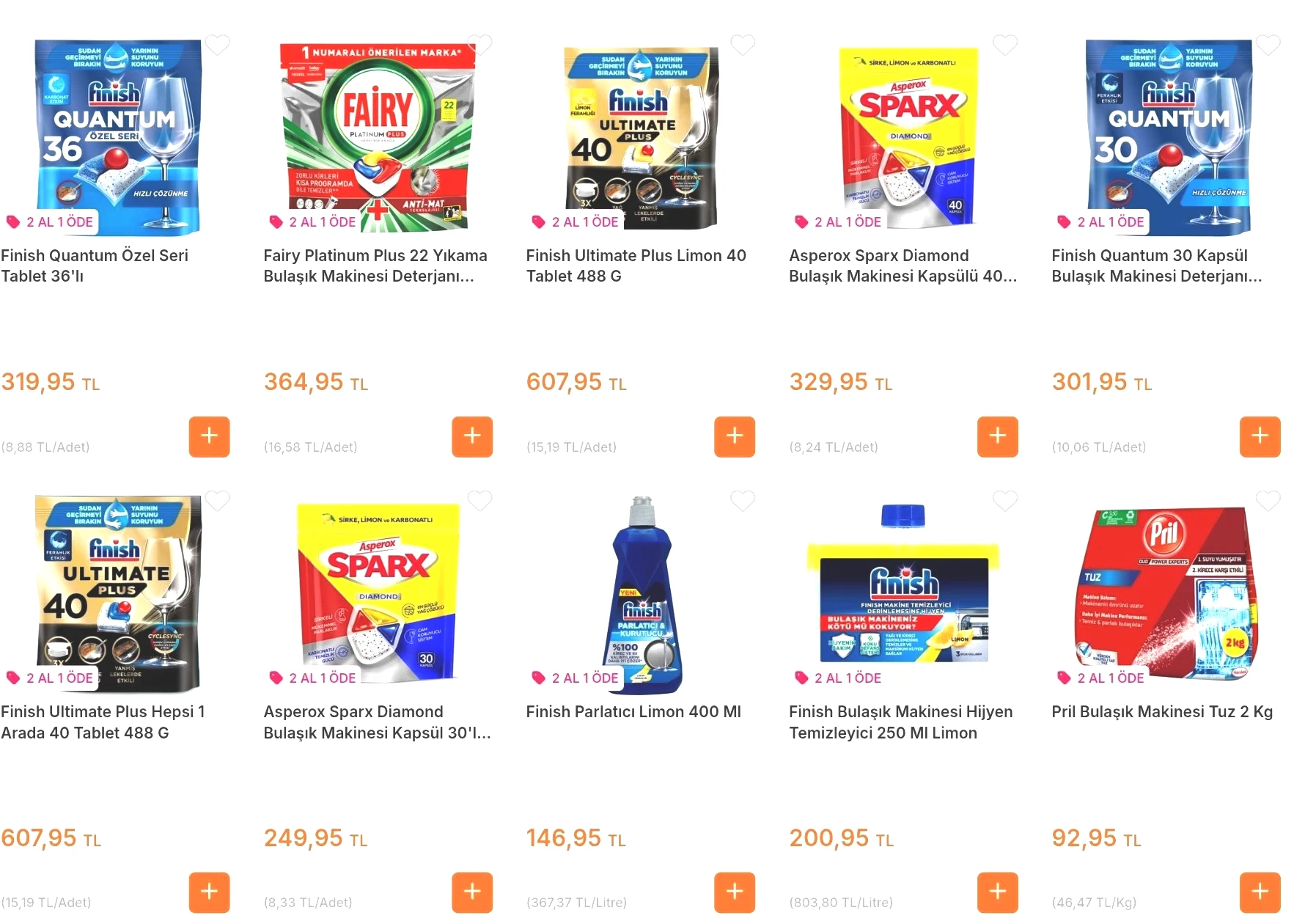Image resolution: width=1316 pixels, height=924 pixels.
Task: Add Finish Quantum 30 Kapsül to cart
Action: [1260, 436]
